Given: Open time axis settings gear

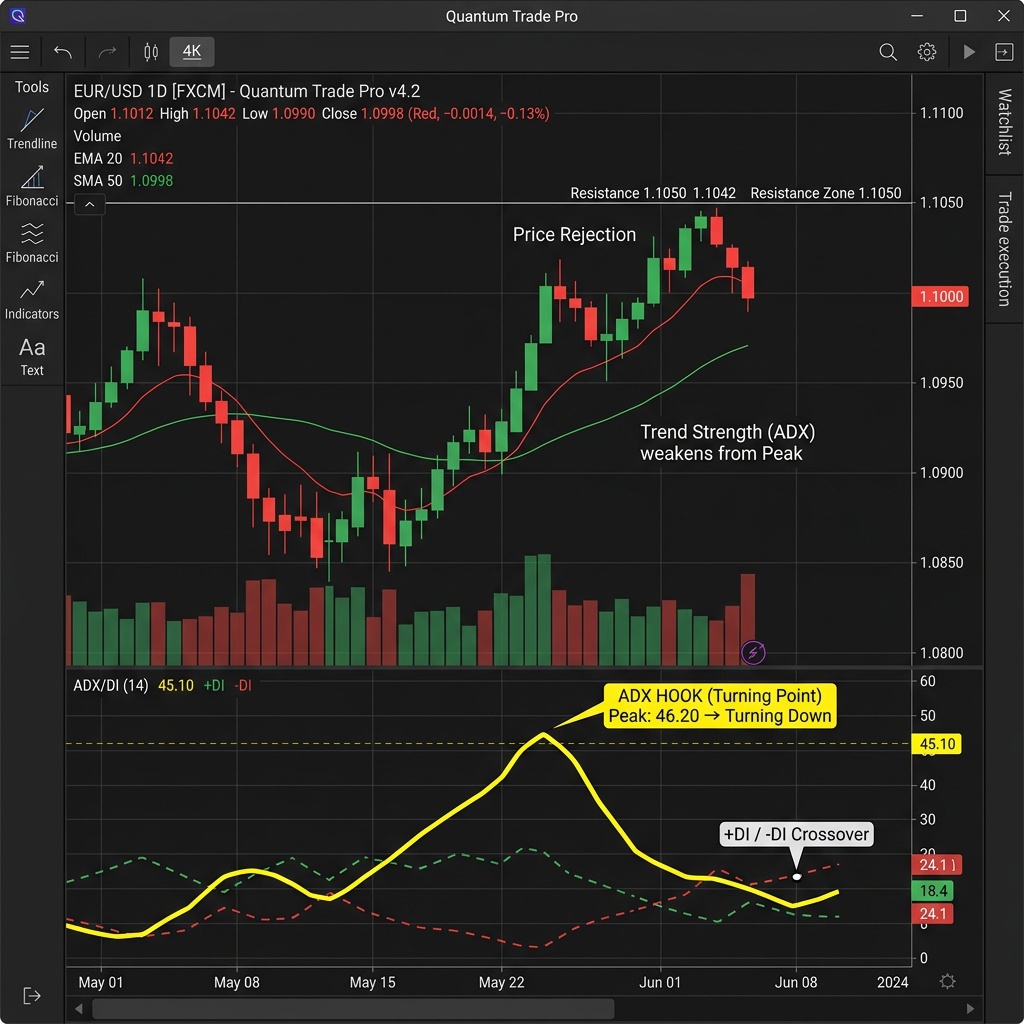Looking at the screenshot, I should 948,981.
